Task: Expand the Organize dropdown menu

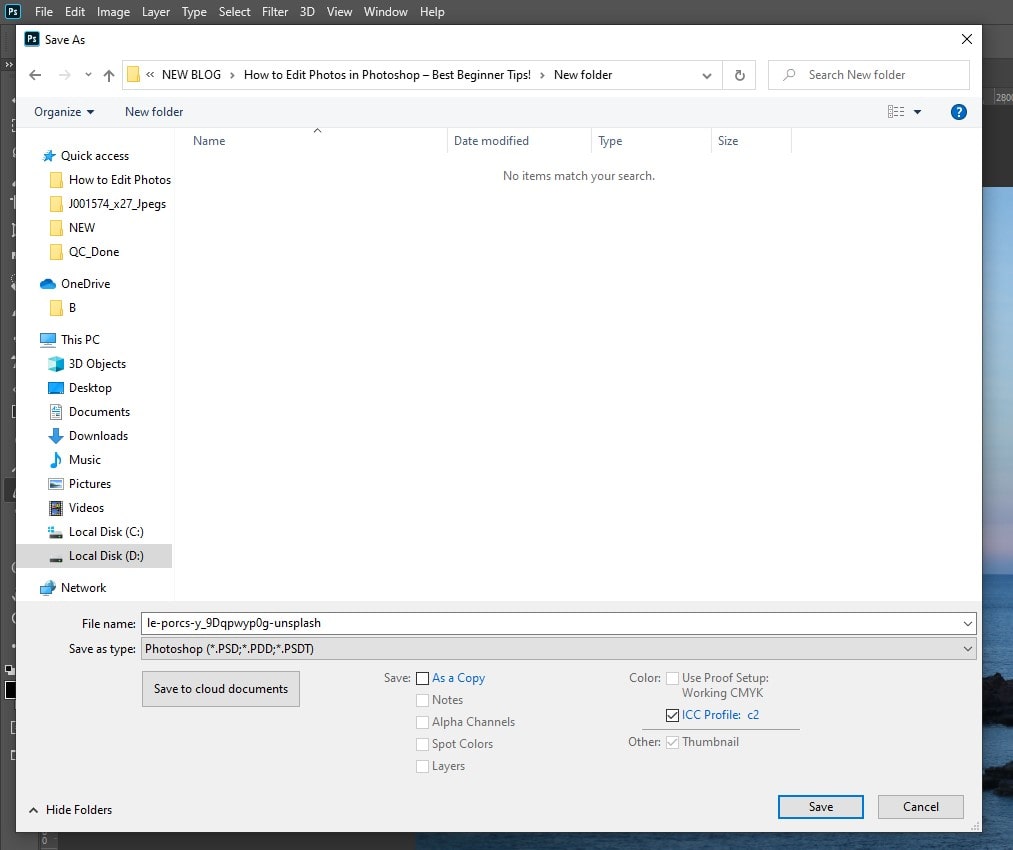Action: [x=64, y=112]
